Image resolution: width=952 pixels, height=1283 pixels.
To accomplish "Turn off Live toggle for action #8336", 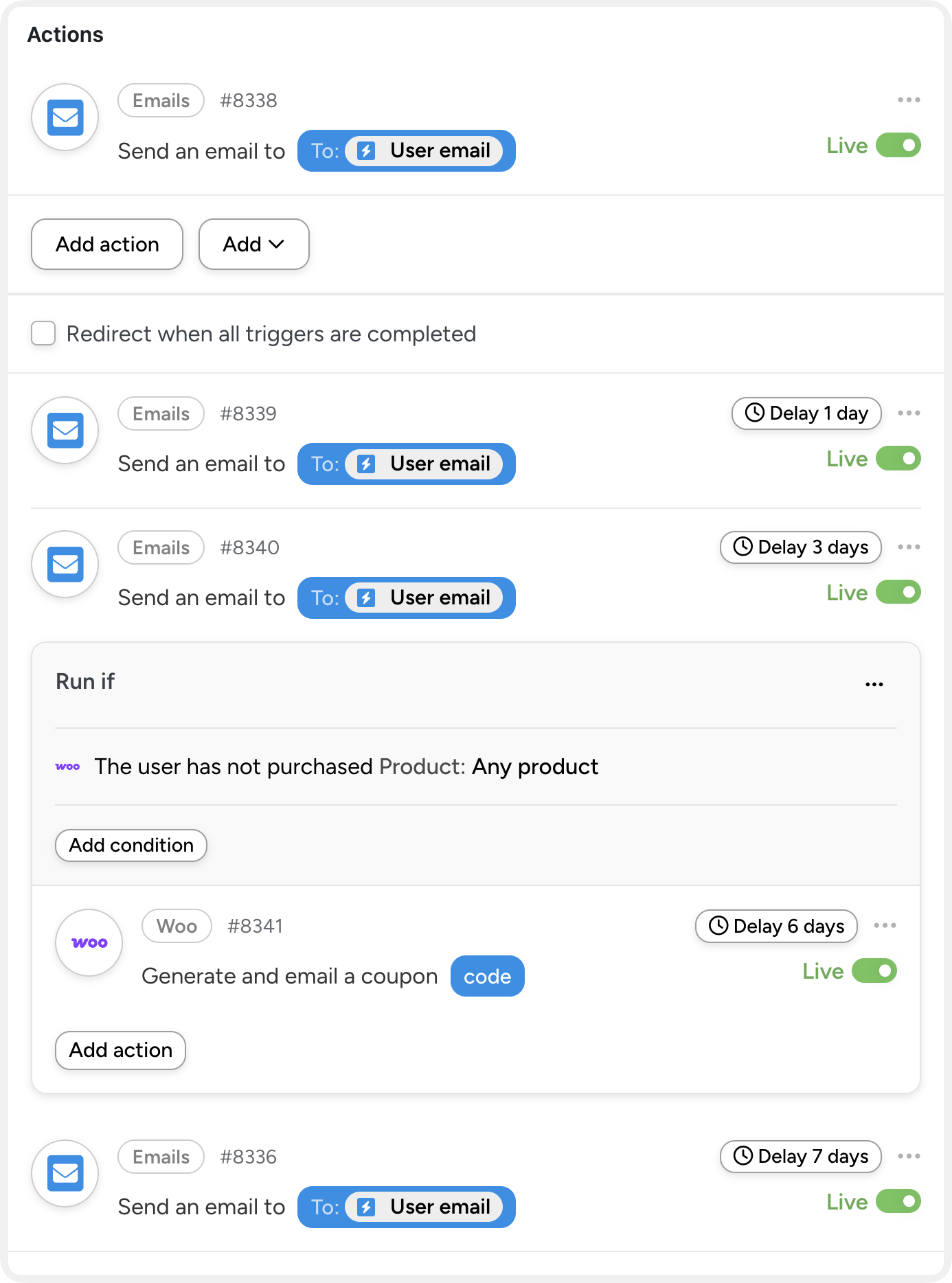I will 898,1201.
